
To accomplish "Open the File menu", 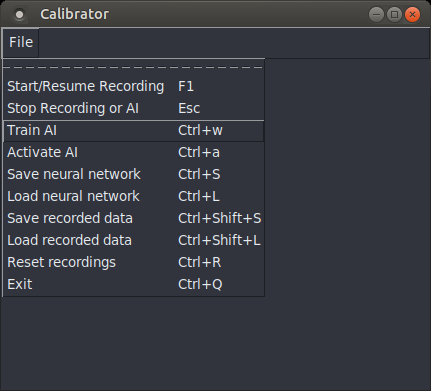I will (21, 43).
